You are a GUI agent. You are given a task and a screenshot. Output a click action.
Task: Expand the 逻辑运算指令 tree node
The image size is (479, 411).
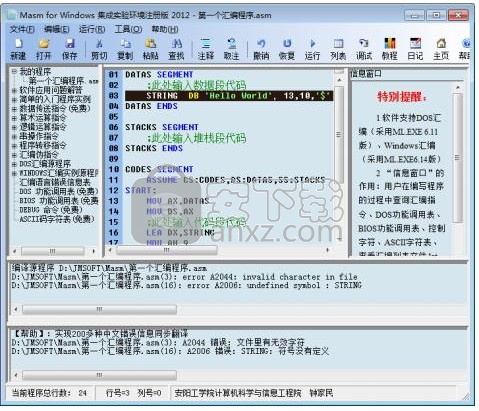pyautogui.click(x=14, y=127)
